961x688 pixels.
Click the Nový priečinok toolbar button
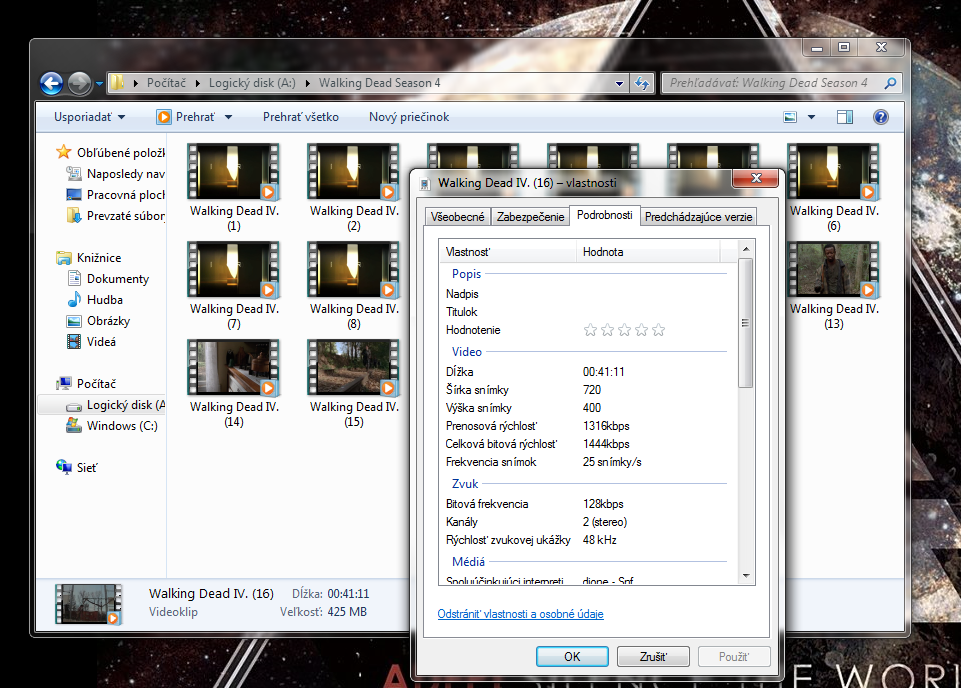pyautogui.click(x=409, y=117)
